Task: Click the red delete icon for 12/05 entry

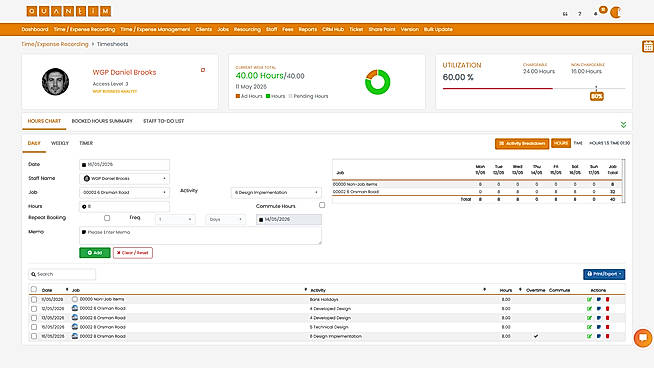Action: point(608,309)
